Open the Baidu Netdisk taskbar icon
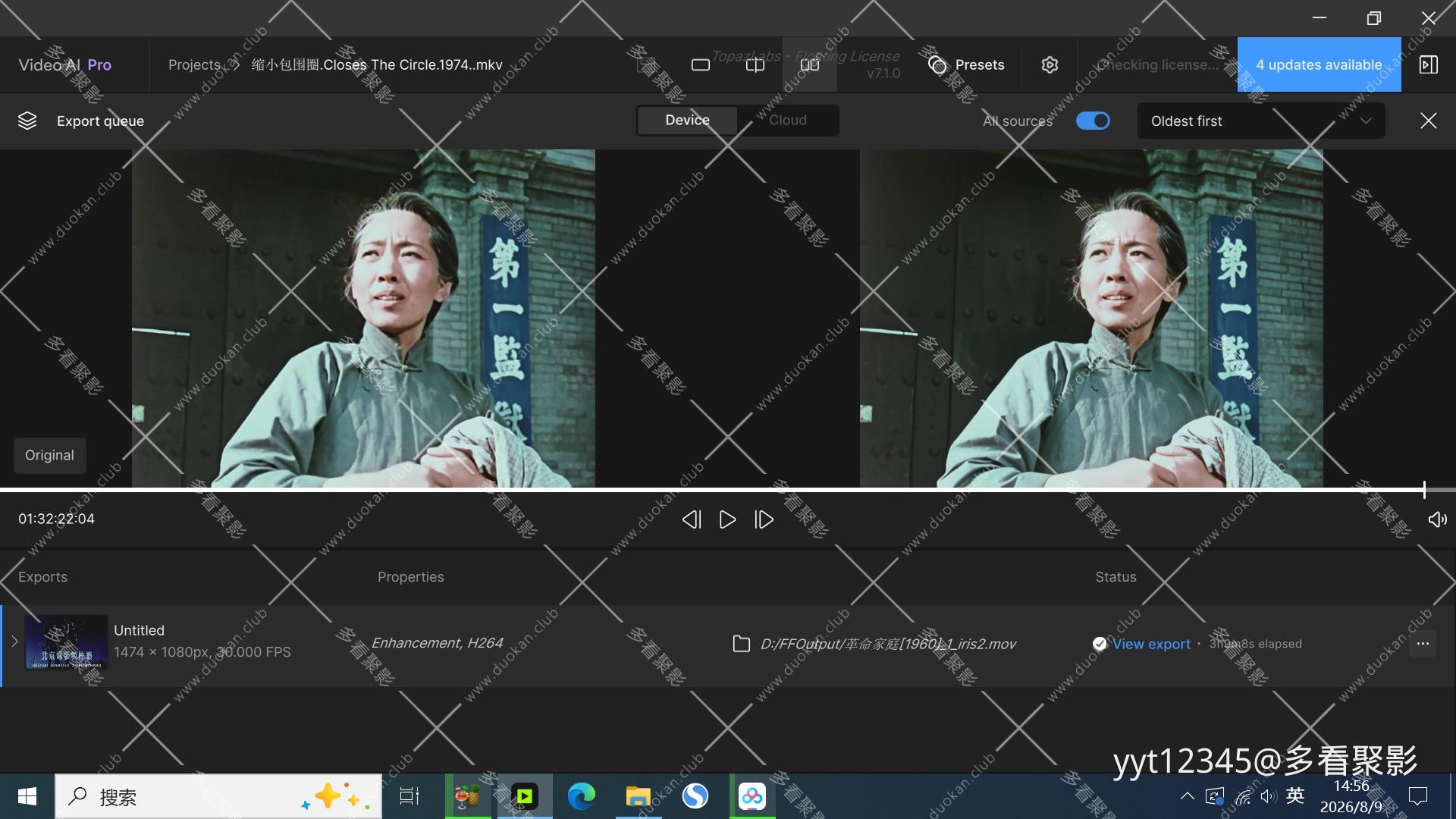The height and width of the screenshot is (819, 1456). tap(752, 796)
